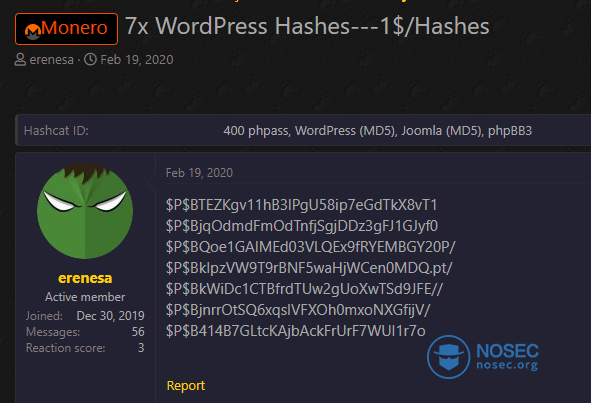Click thread date Feb 19, 2020 under title
The image size is (591, 403).
point(137,60)
